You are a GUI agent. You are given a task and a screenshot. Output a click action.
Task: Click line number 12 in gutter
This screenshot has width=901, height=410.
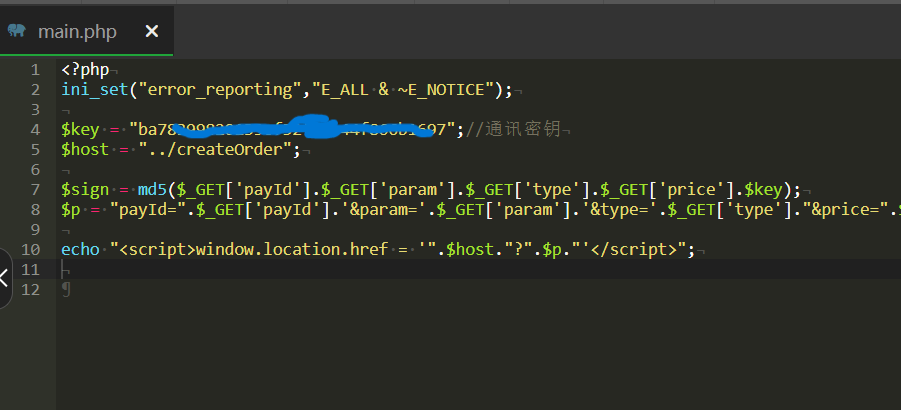31,290
